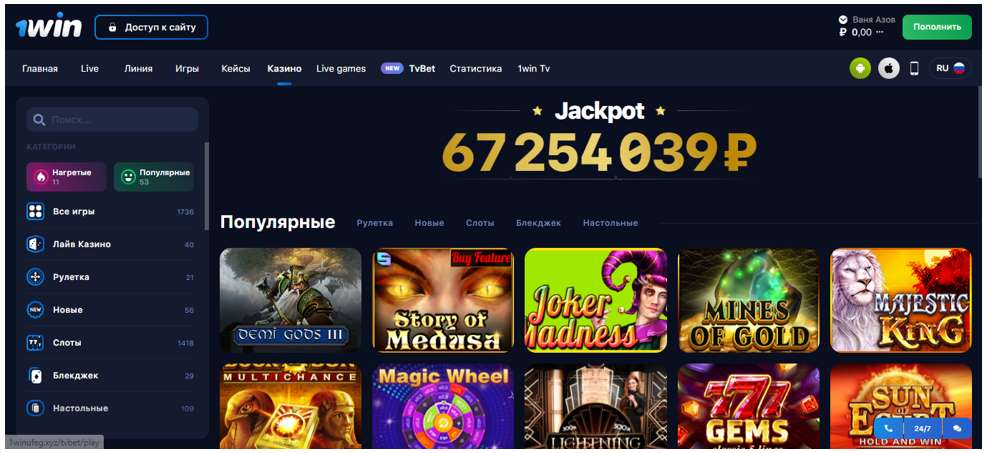Switch to the Live games tab
The width and height of the screenshot is (997, 453).
341,69
